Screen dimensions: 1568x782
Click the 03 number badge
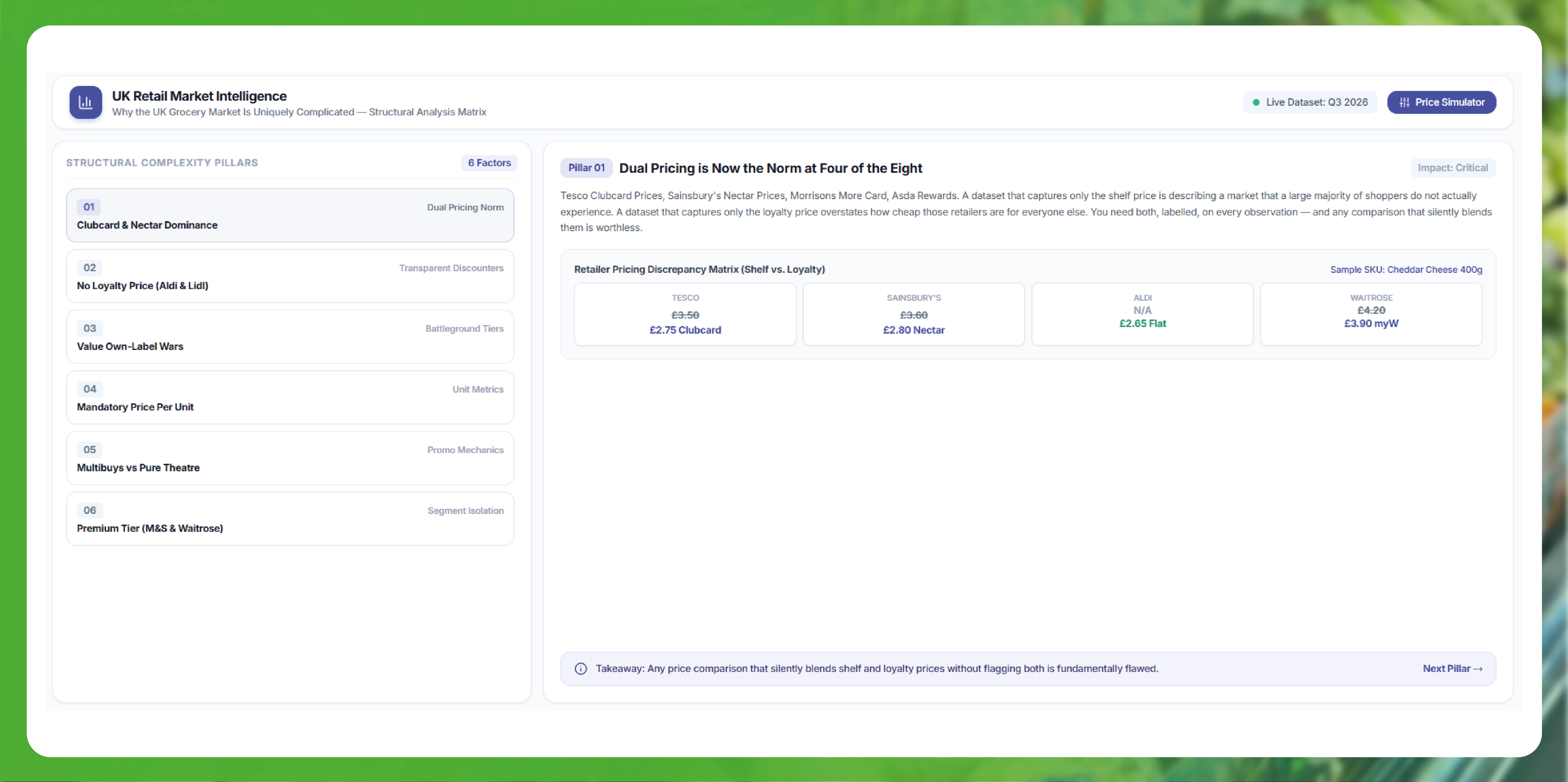tap(89, 329)
